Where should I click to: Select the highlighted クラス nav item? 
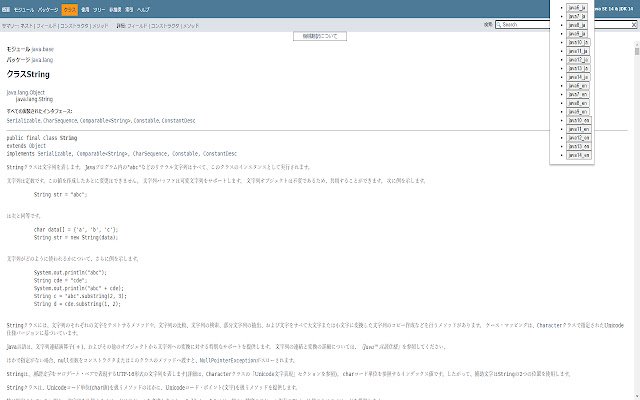[x=70, y=10]
